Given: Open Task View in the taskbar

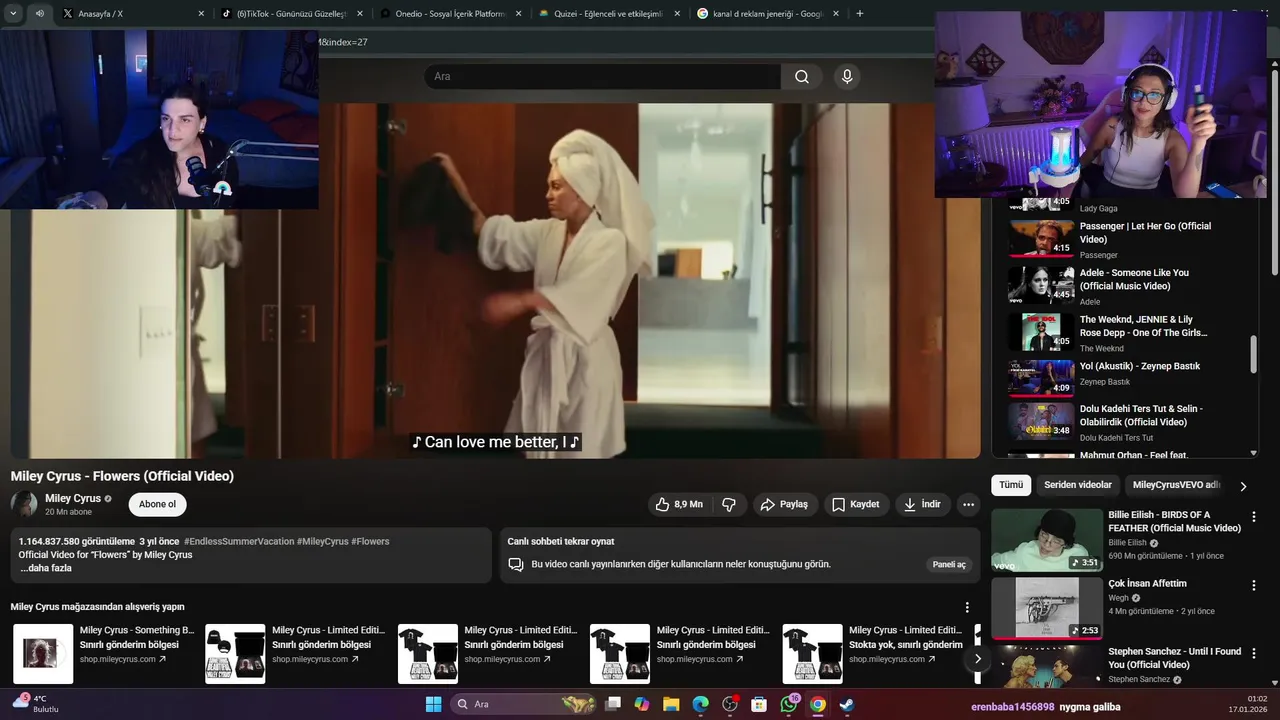Looking at the screenshot, I should pyautogui.click(x=614, y=704).
